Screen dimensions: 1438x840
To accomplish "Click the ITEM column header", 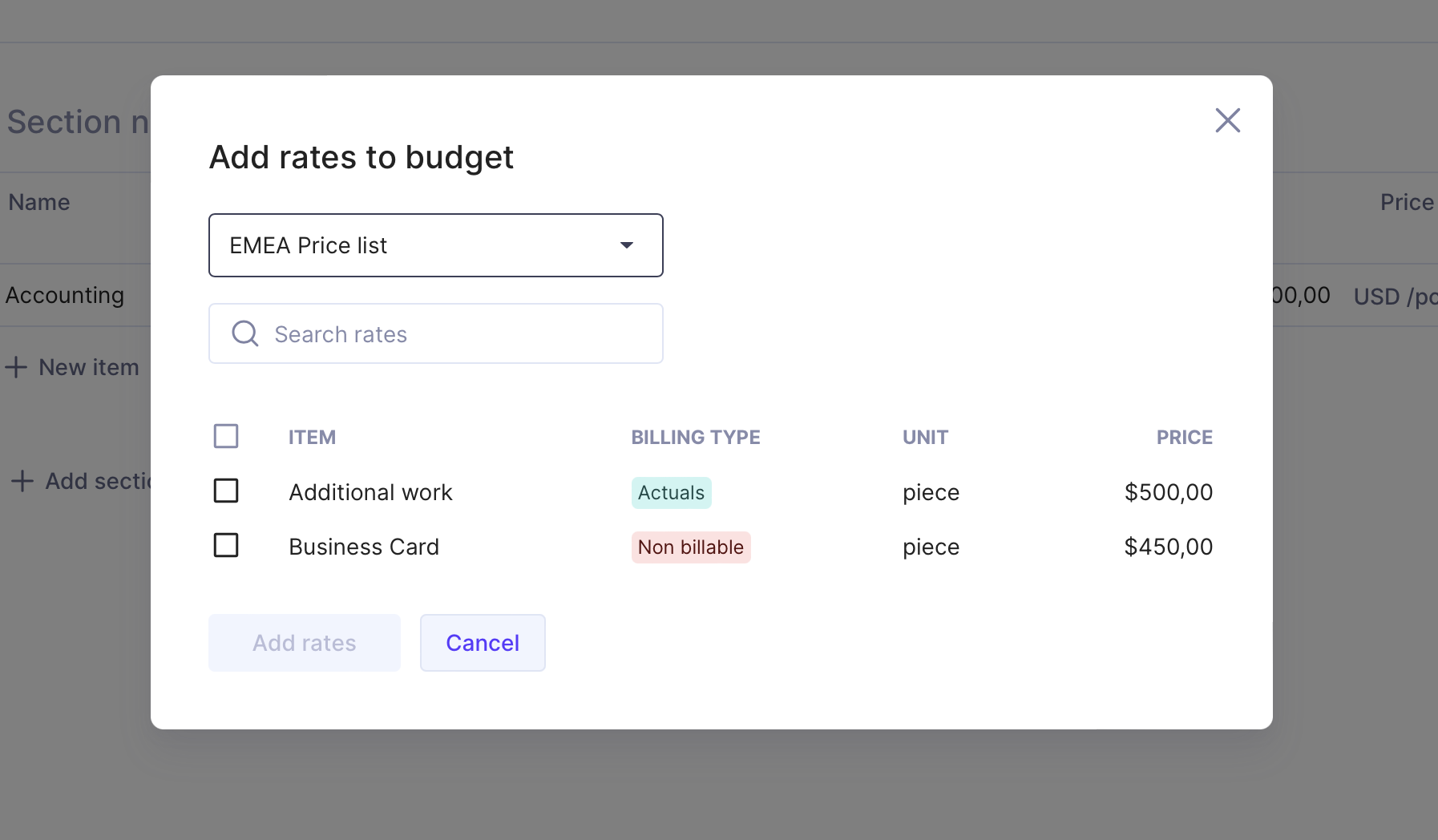I will tap(313, 438).
